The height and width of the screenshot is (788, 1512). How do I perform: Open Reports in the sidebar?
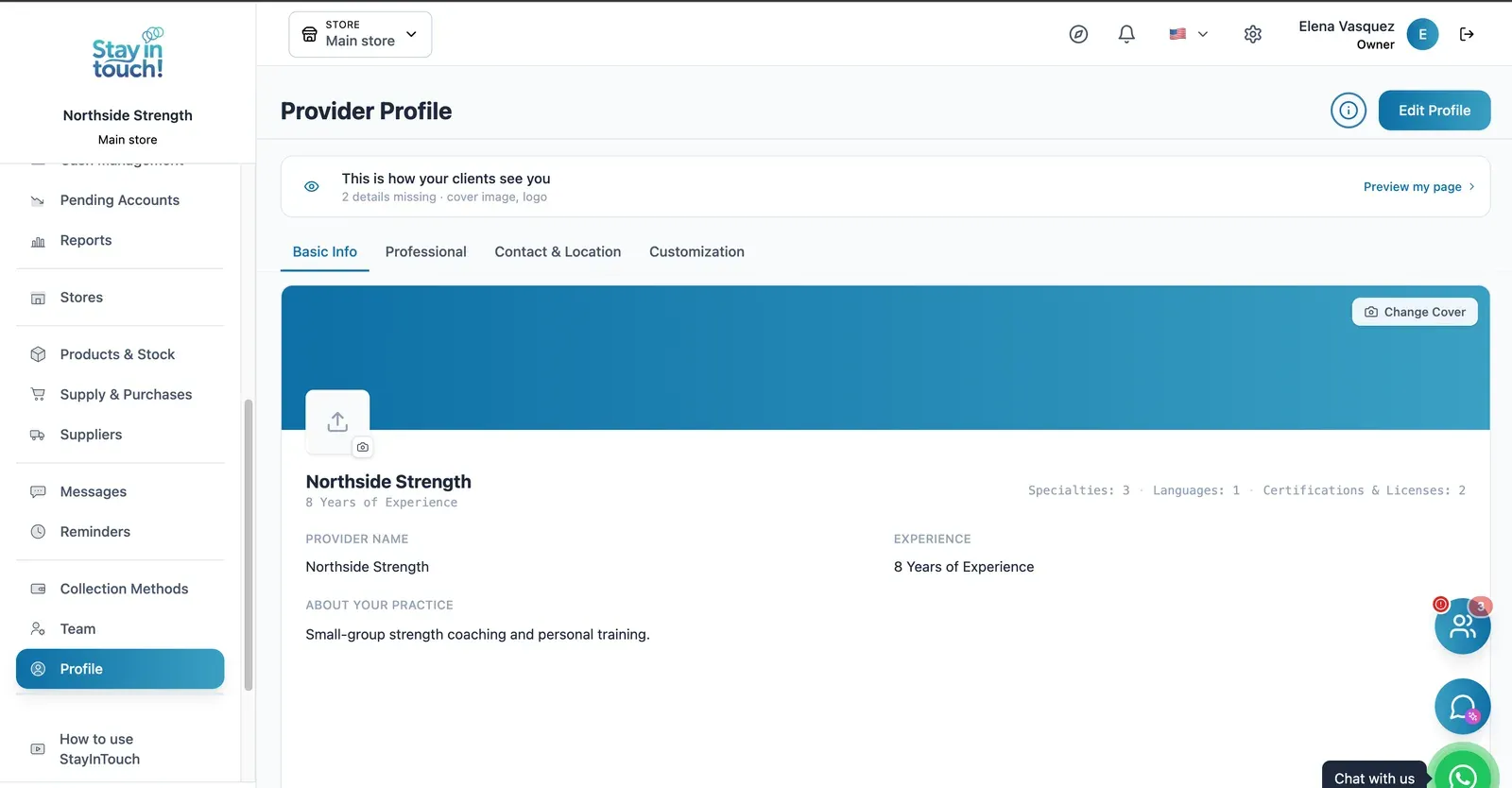(x=120, y=241)
